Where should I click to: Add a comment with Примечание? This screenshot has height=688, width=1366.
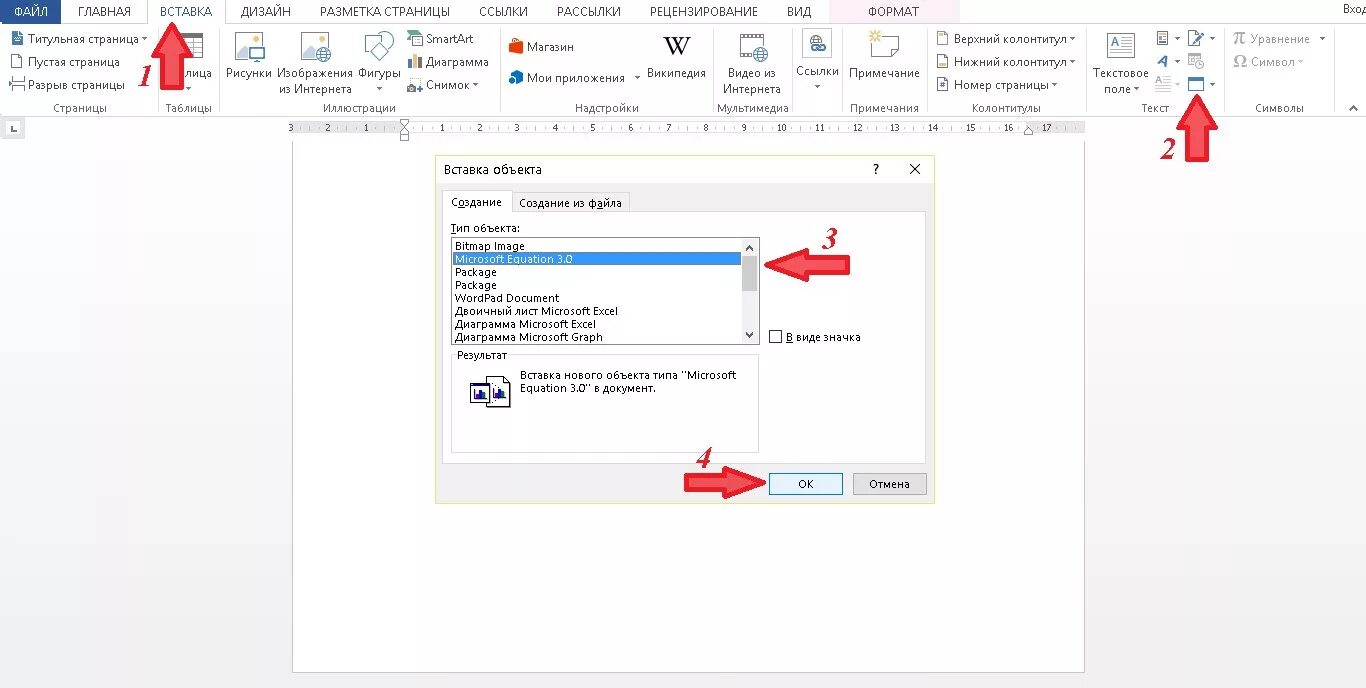(884, 57)
